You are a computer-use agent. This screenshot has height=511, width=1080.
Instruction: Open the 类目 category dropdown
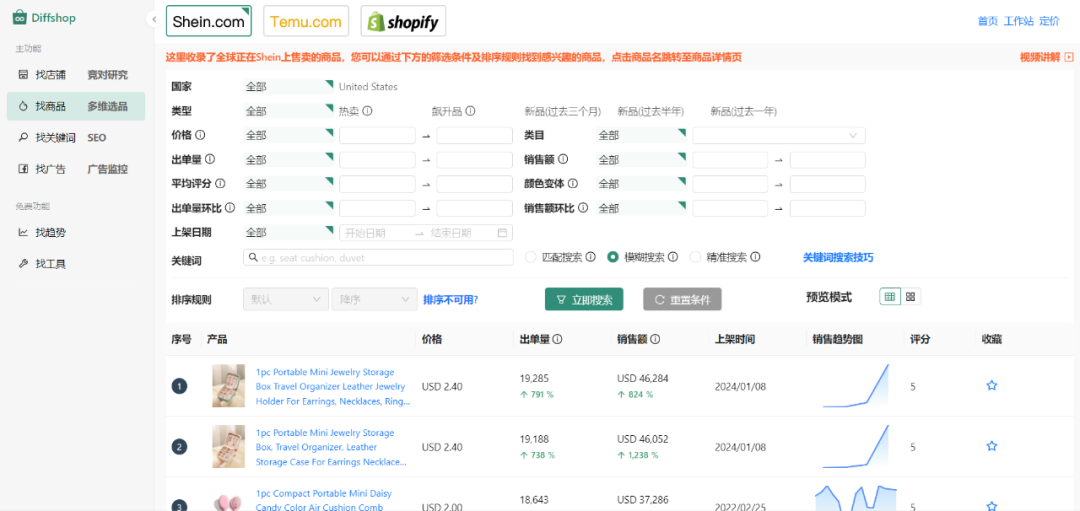coord(779,136)
